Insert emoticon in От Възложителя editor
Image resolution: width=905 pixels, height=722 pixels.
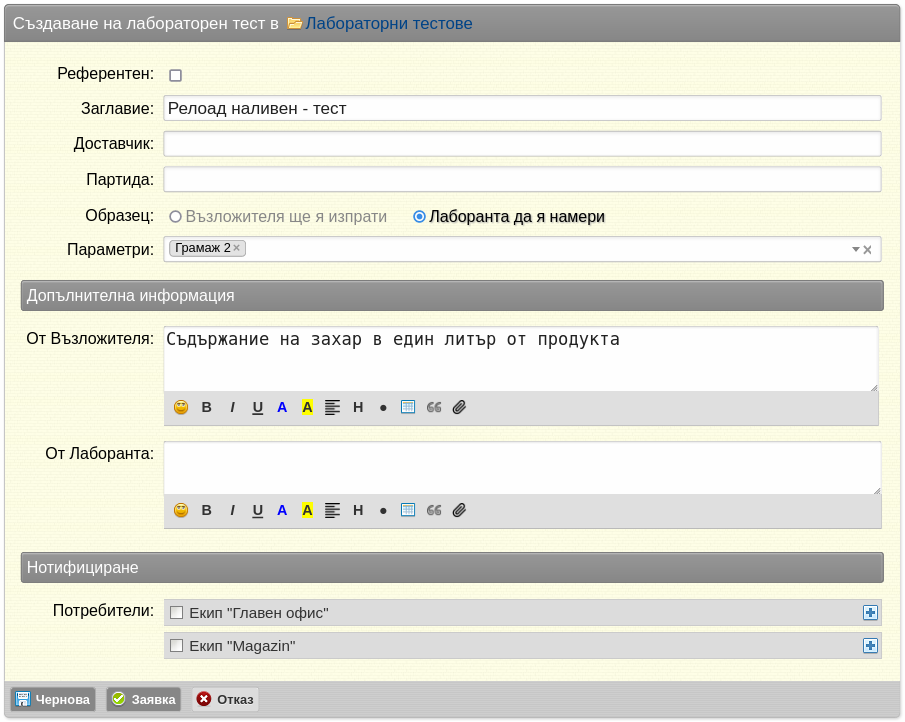[x=181, y=407]
